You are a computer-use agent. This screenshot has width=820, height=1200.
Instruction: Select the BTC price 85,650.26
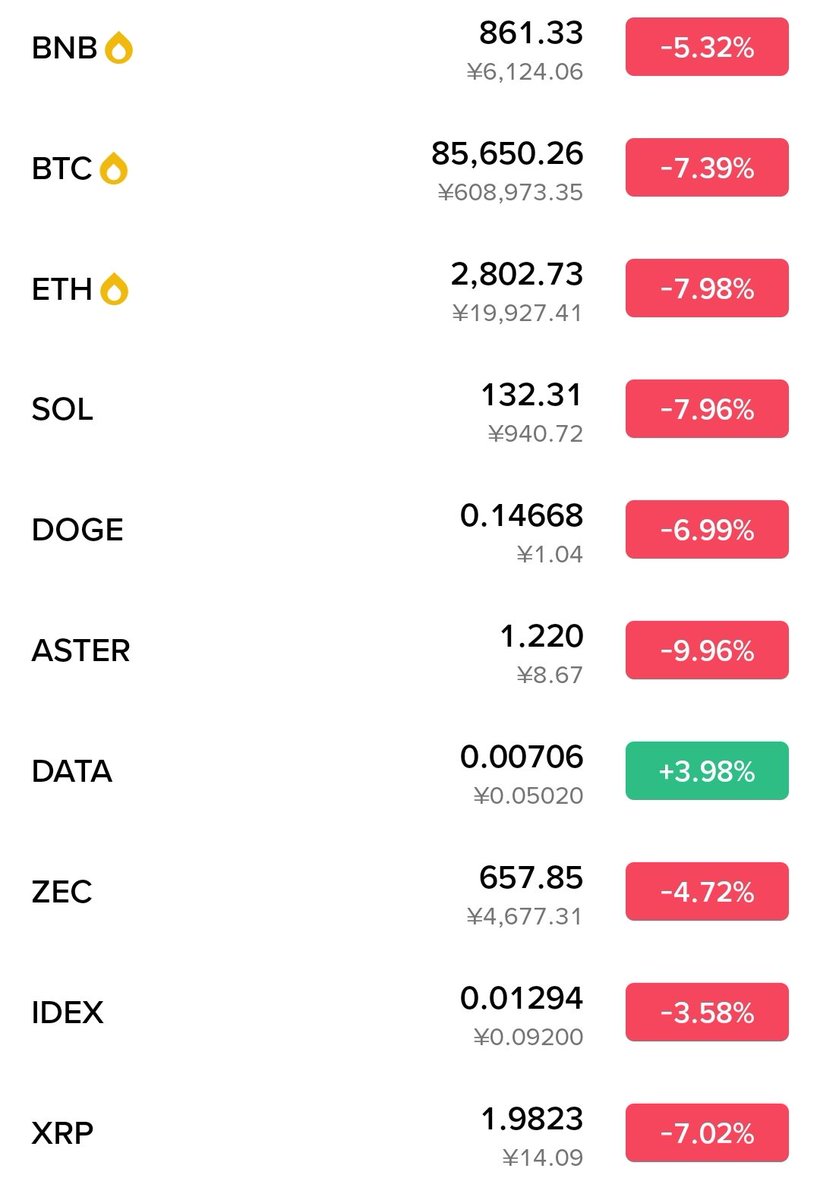[508, 153]
